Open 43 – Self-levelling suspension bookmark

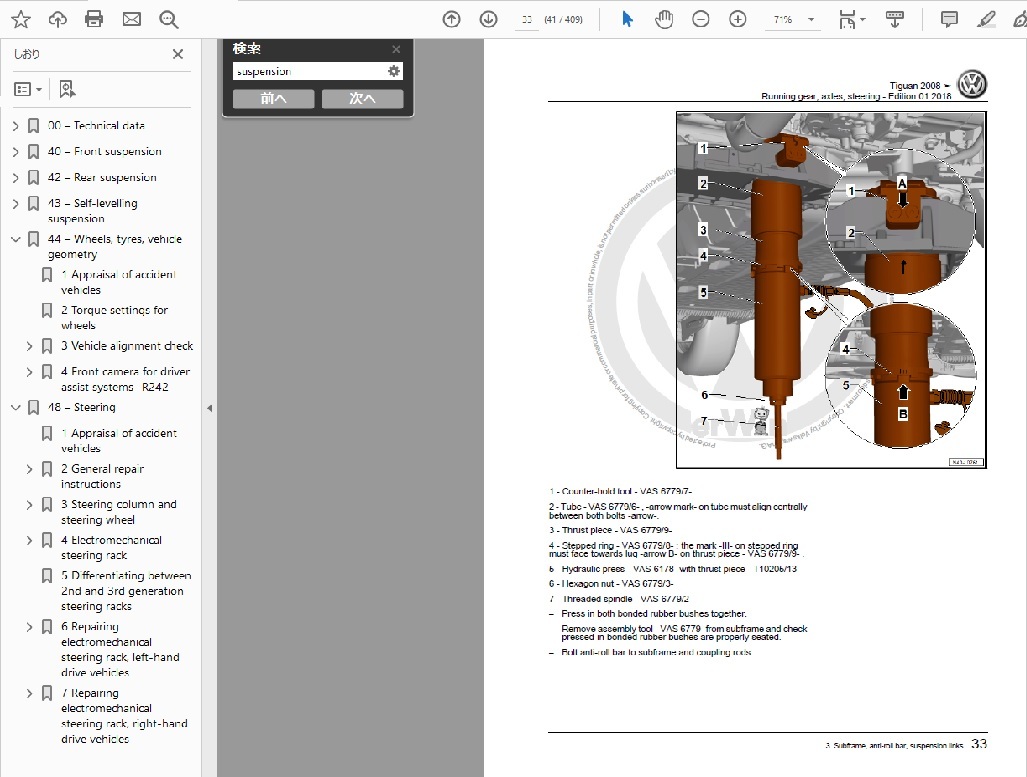[92, 210]
